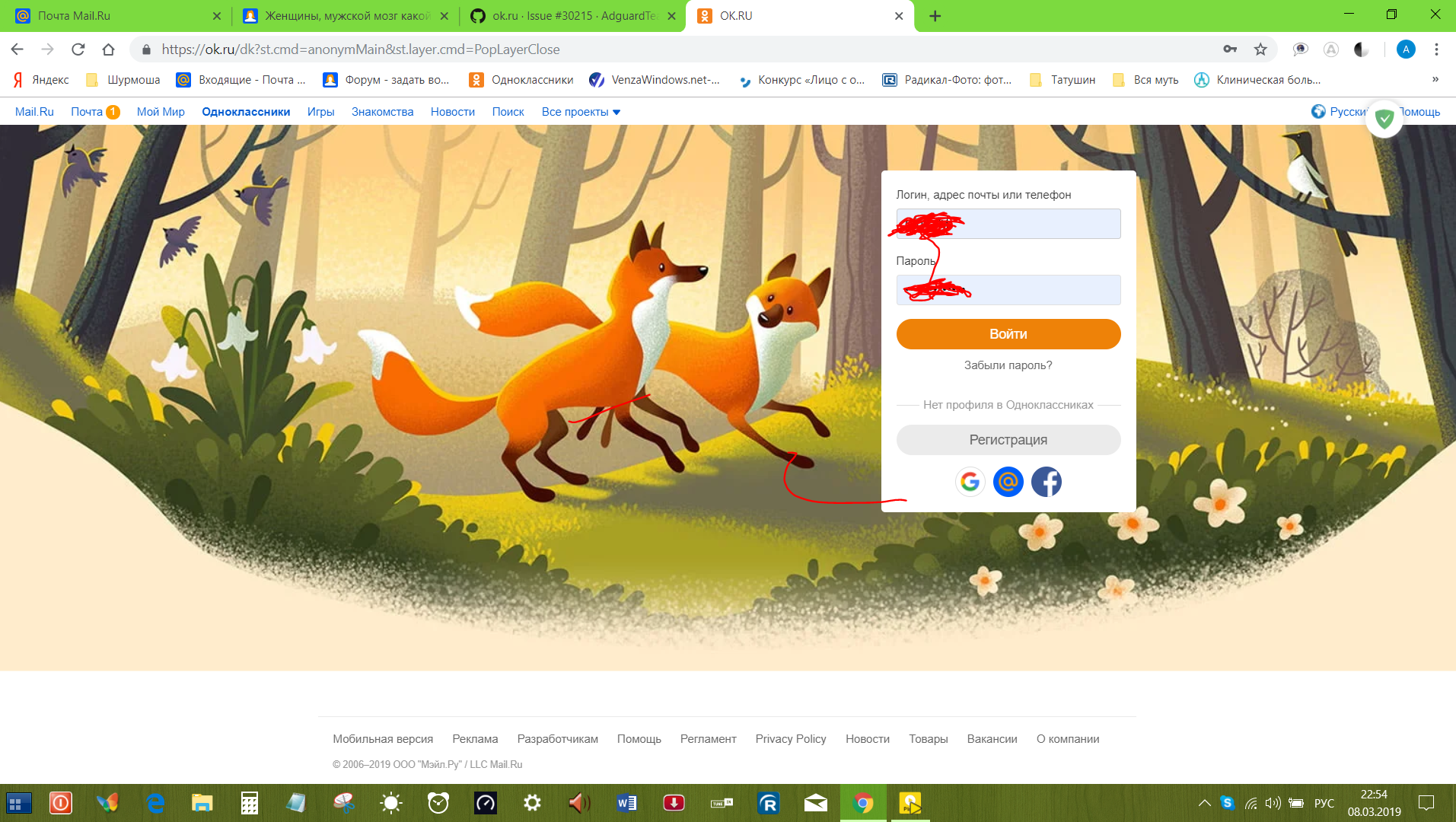Viewport: 1456px width, 822px height.
Task: Open the Chrome three-dot menu
Action: click(1436, 49)
